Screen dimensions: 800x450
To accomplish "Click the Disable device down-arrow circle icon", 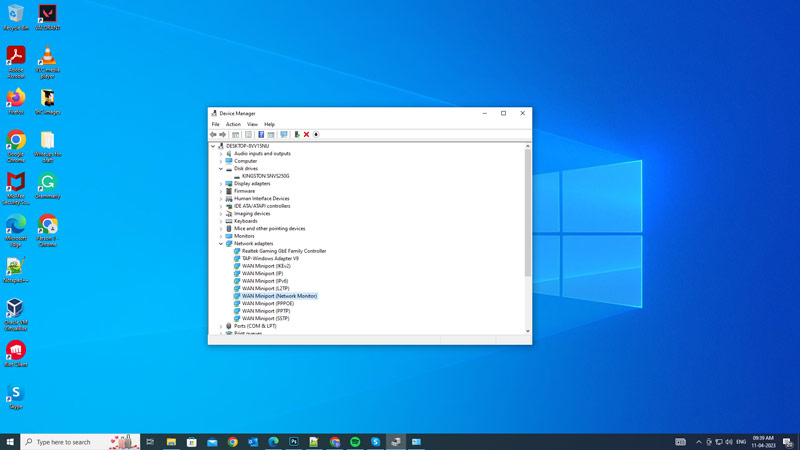I will point(316,135).
